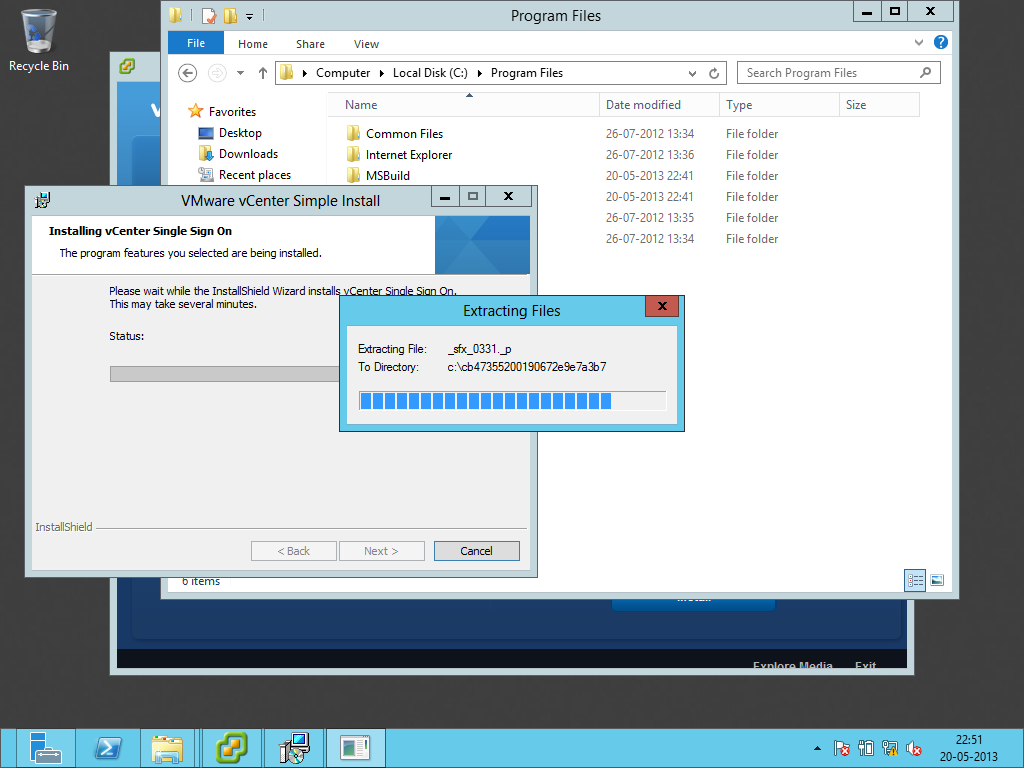Viewport: 1024px width, 768px height.
Task: Select Computer in the address breadcrumb
Action: 343,73
